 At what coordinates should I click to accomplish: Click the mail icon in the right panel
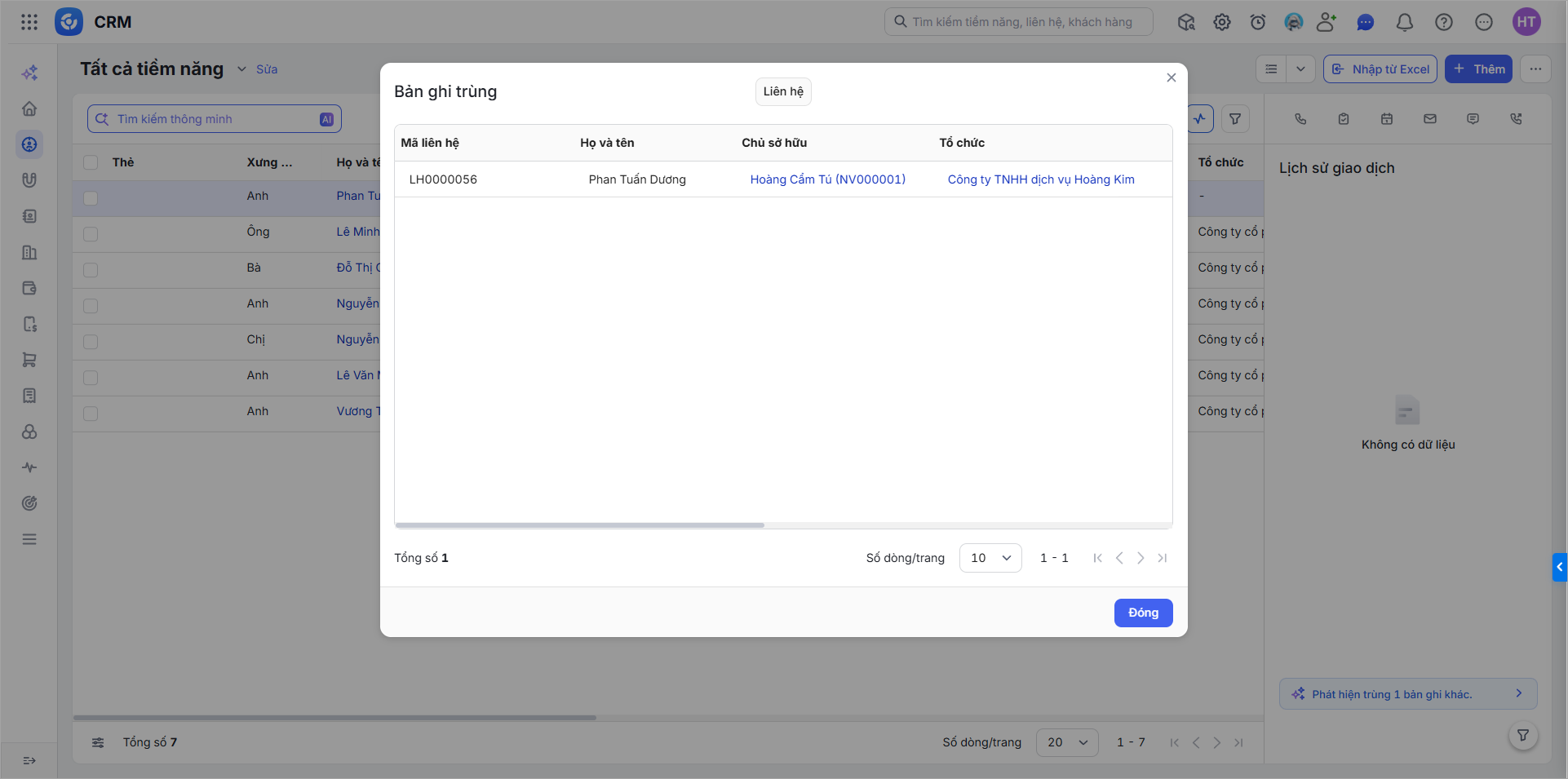[x=1430, y=119]
